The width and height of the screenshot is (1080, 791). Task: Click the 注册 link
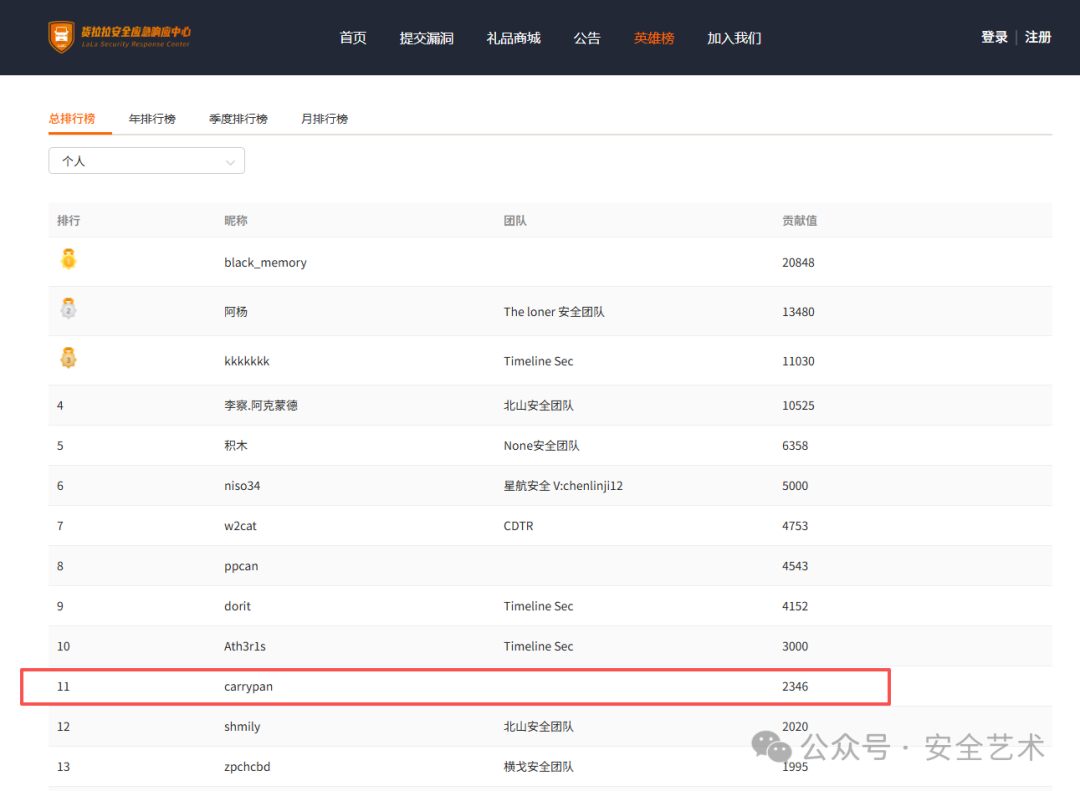coord(1038,37)
